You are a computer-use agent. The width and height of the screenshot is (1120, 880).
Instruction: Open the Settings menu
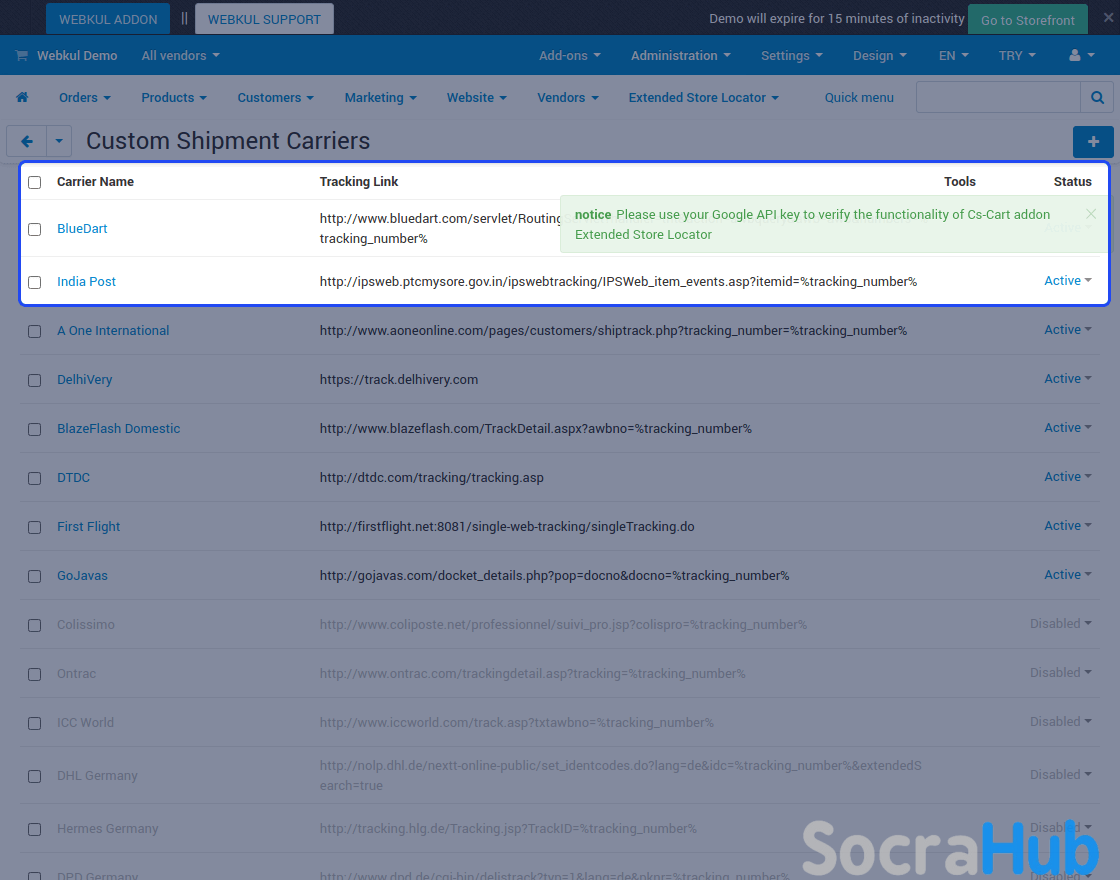[791, 55]
